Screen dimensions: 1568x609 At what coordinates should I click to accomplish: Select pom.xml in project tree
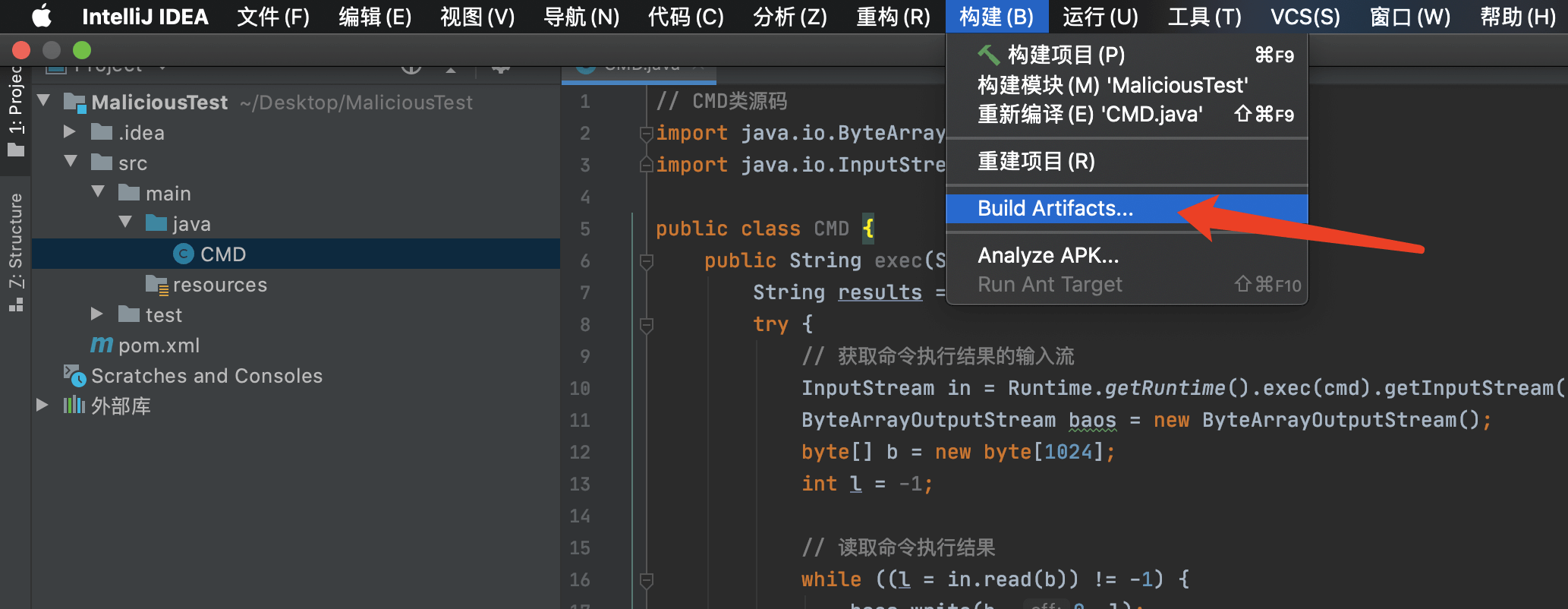click(x=159, y=346)
